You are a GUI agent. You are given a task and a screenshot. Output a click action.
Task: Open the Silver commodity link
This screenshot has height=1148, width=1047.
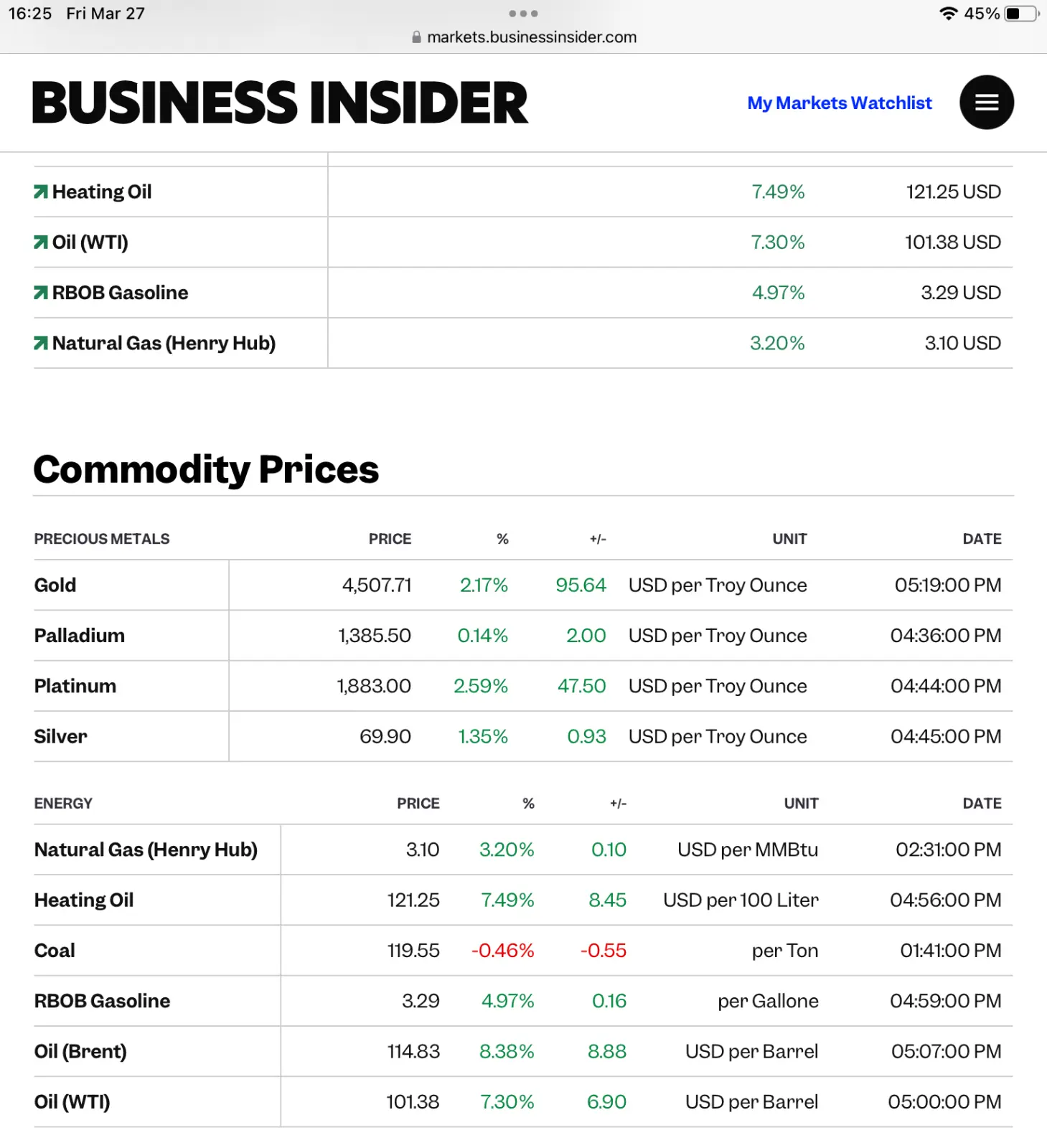(x=60, y=737)
